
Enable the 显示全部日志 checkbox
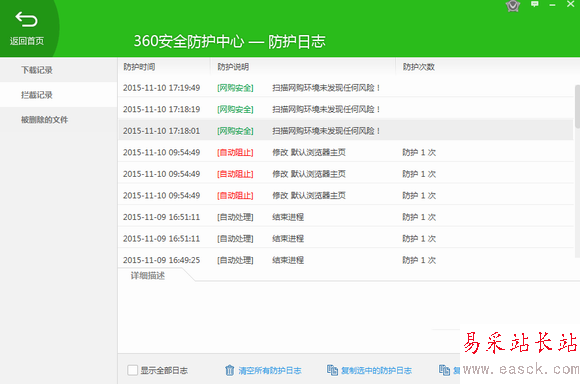pos(132,370)
